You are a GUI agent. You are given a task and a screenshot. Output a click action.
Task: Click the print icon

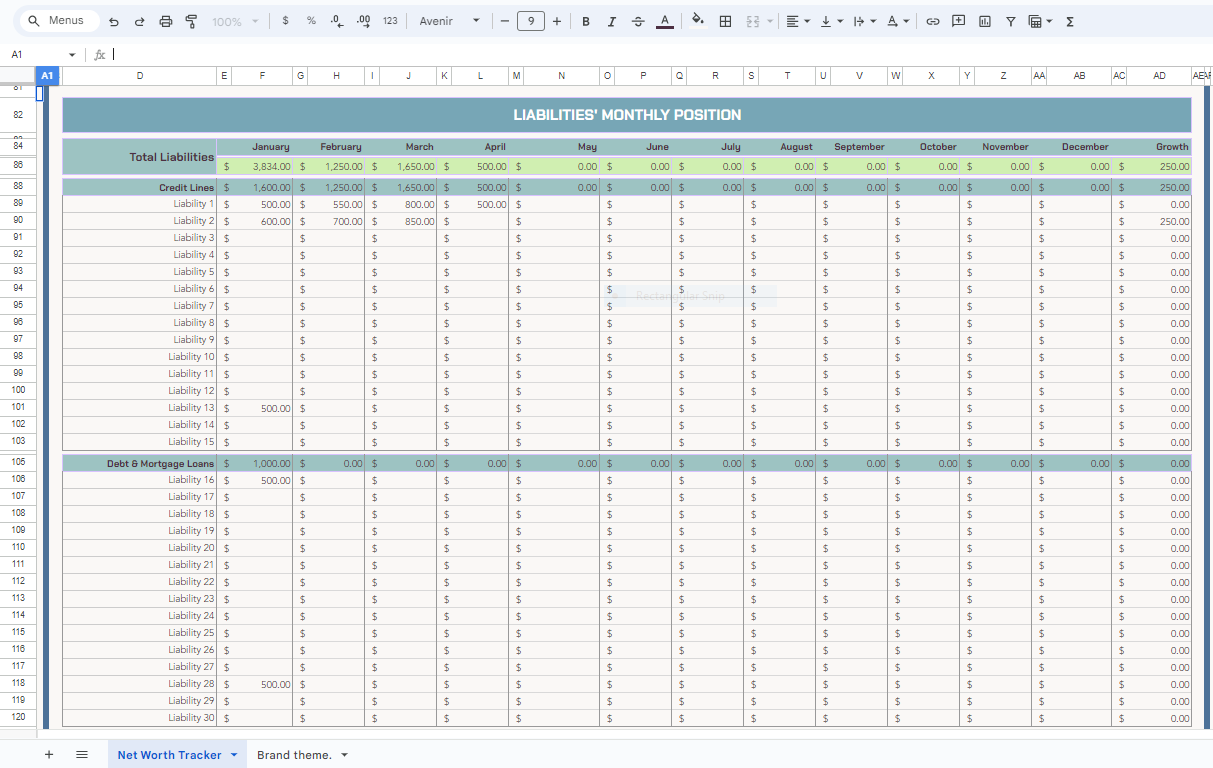tap(165, 20)
